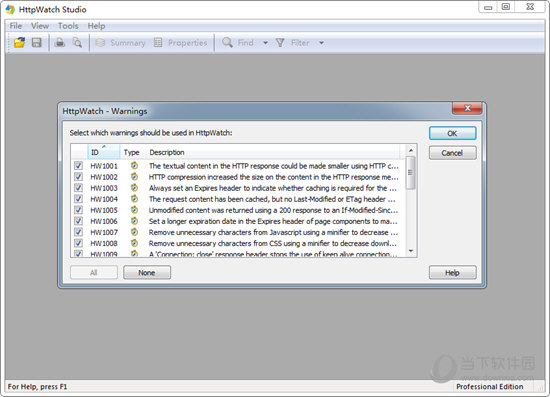Click the type icon for HW1001
Viewport: 550px width, 397px height.
pyautogui.click(x=134, y=166)
